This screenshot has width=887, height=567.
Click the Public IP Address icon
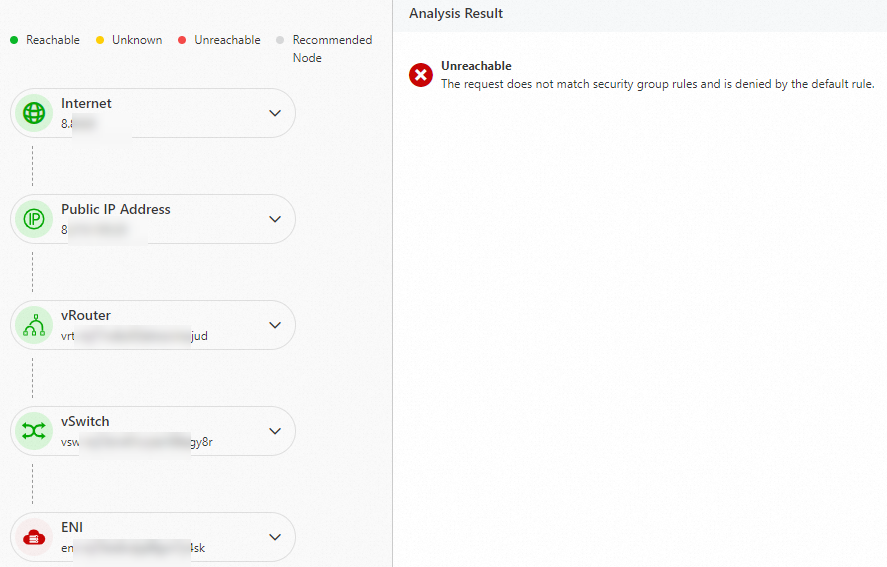coord(35,219)
